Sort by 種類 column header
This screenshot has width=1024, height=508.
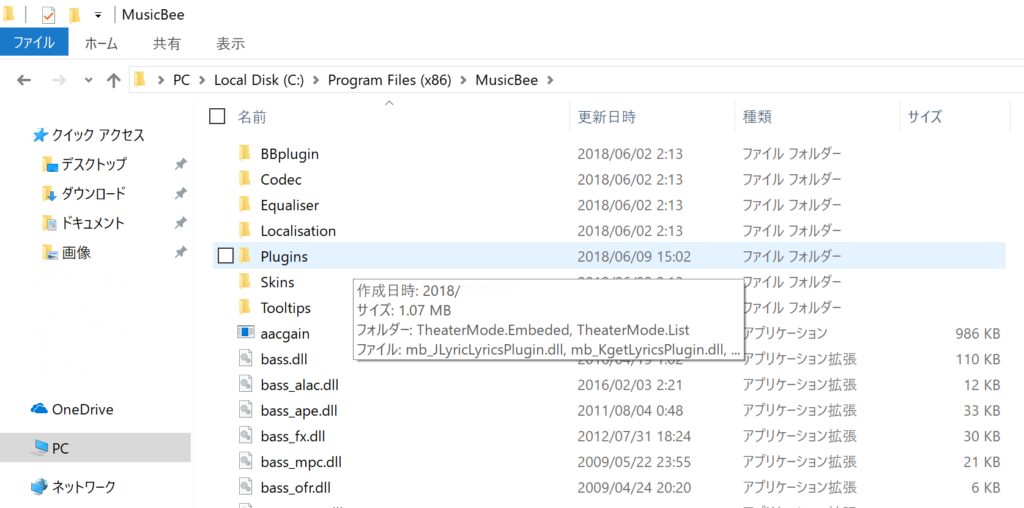[758, 117]
